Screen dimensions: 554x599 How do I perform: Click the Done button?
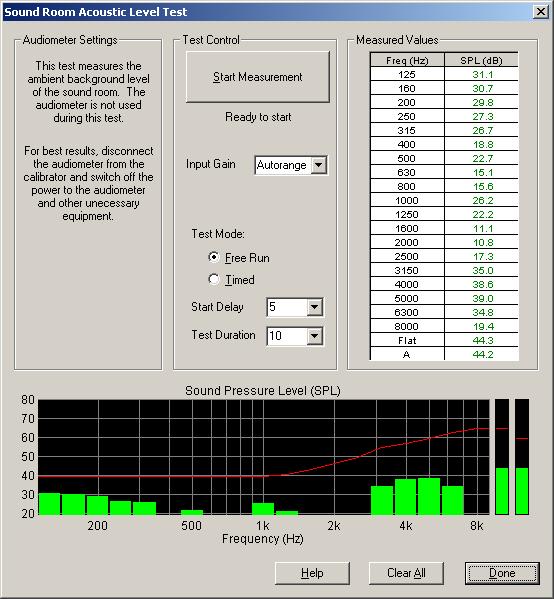(x=502, y=573)
